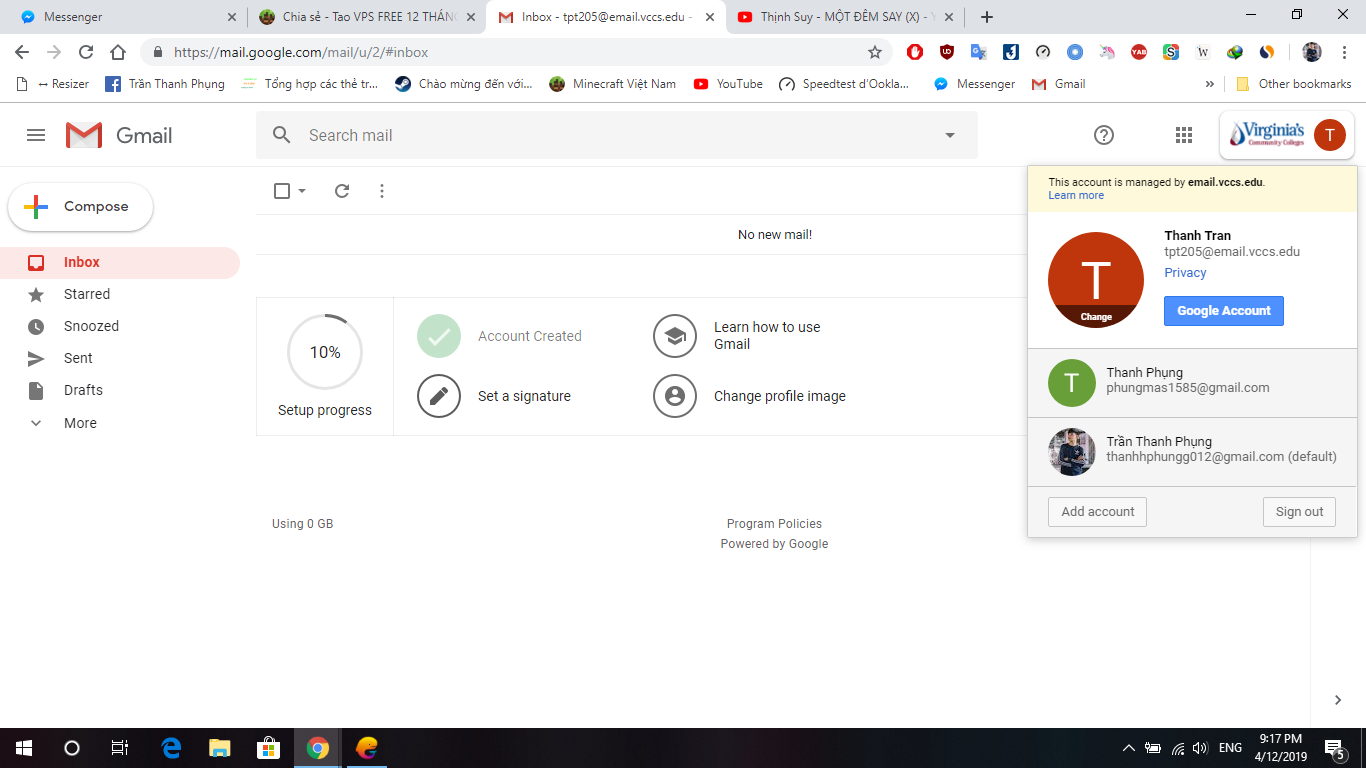
Task: Click the Learn more link
Action: (1076, 196)
